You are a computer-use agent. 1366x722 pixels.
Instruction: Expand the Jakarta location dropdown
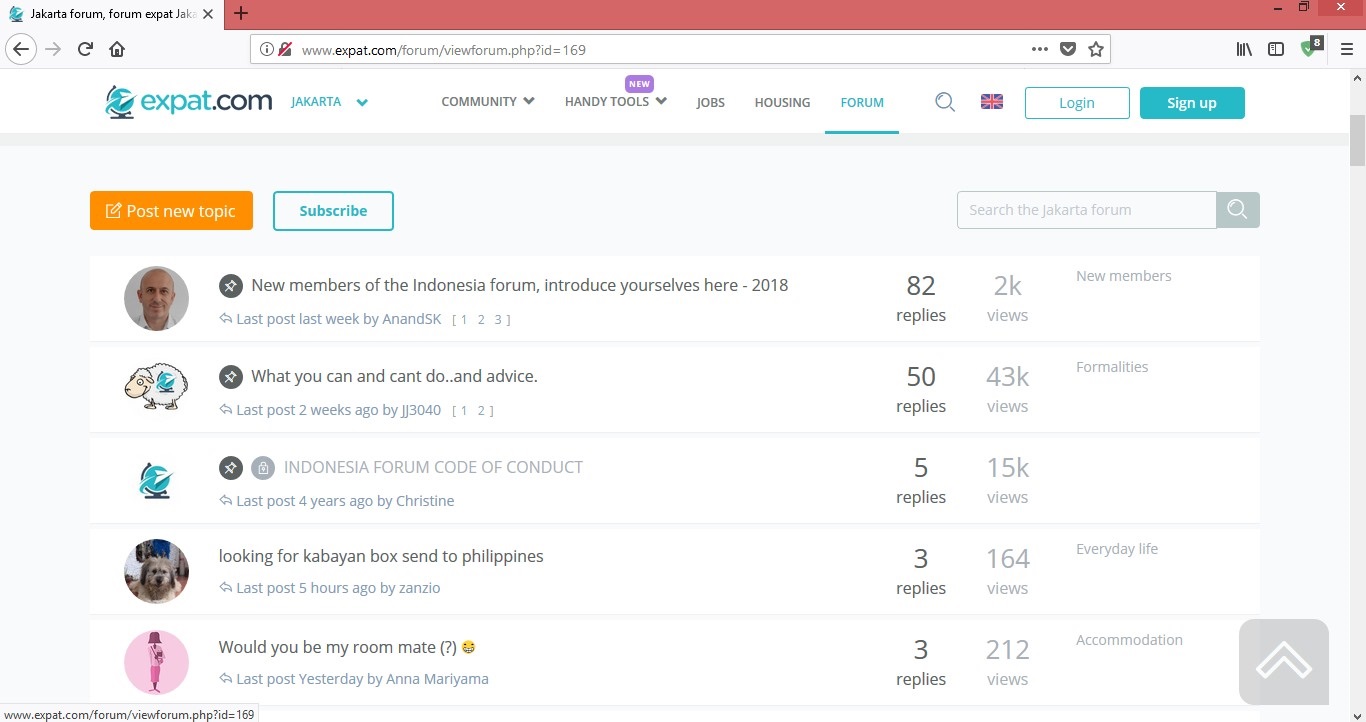point(361,102)
